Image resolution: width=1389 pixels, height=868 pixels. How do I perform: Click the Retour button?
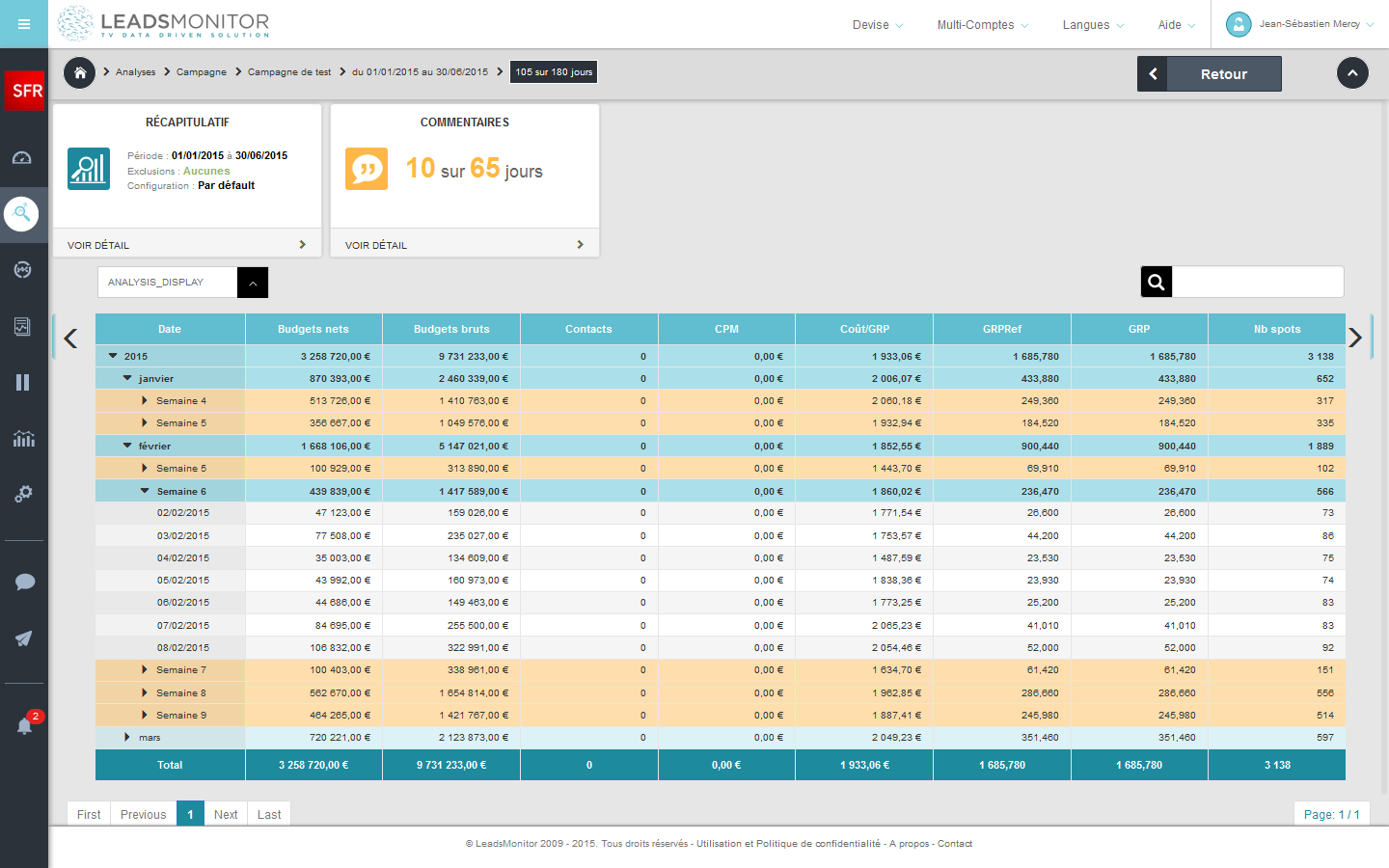[1210, 73]
